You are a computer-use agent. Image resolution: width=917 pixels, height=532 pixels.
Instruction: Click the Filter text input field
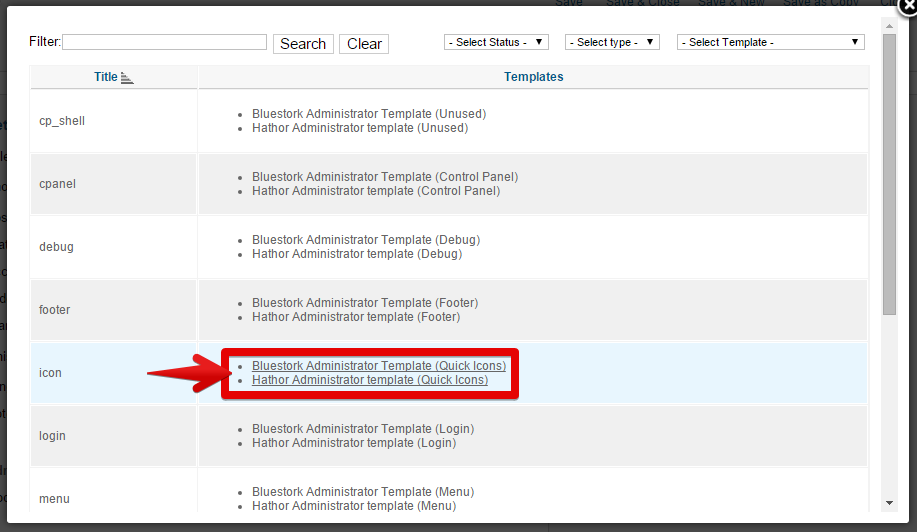pyautogui.click(x=164, y=42)
